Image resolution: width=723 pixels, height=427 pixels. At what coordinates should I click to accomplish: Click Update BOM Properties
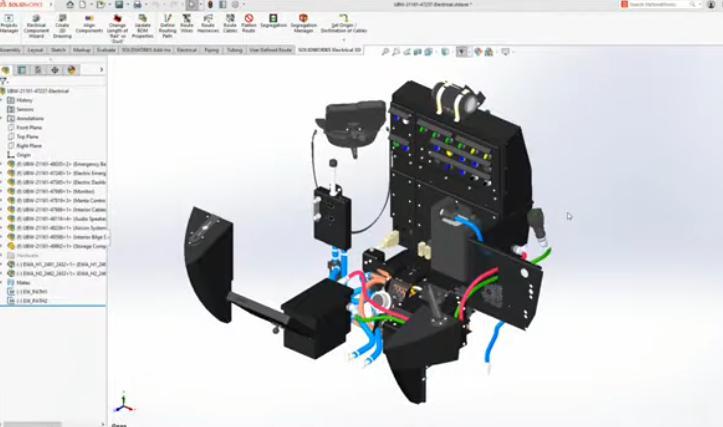[x=142, y=26]
